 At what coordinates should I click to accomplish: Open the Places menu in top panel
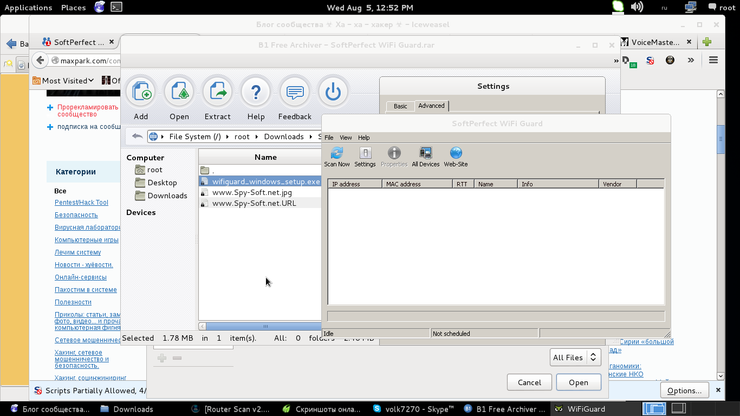click(x=73, y=7)
